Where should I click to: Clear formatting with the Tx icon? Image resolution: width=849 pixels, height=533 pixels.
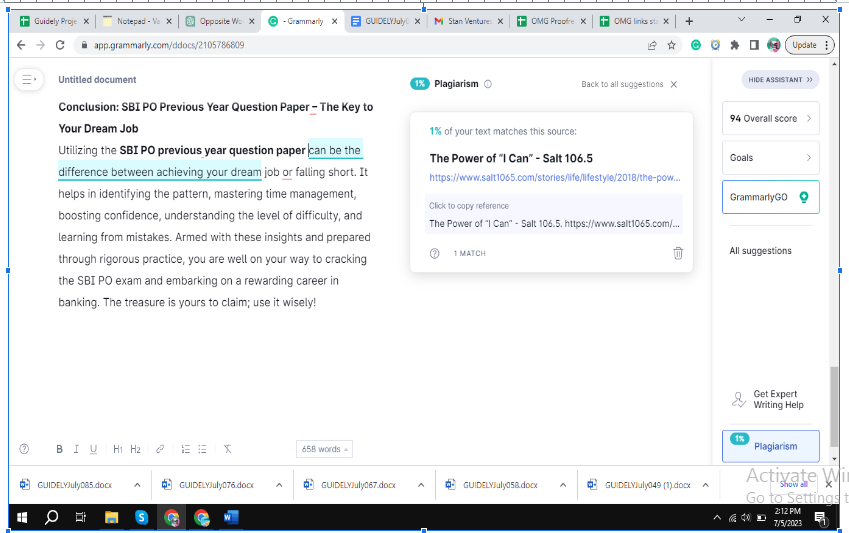click(227, 449)
